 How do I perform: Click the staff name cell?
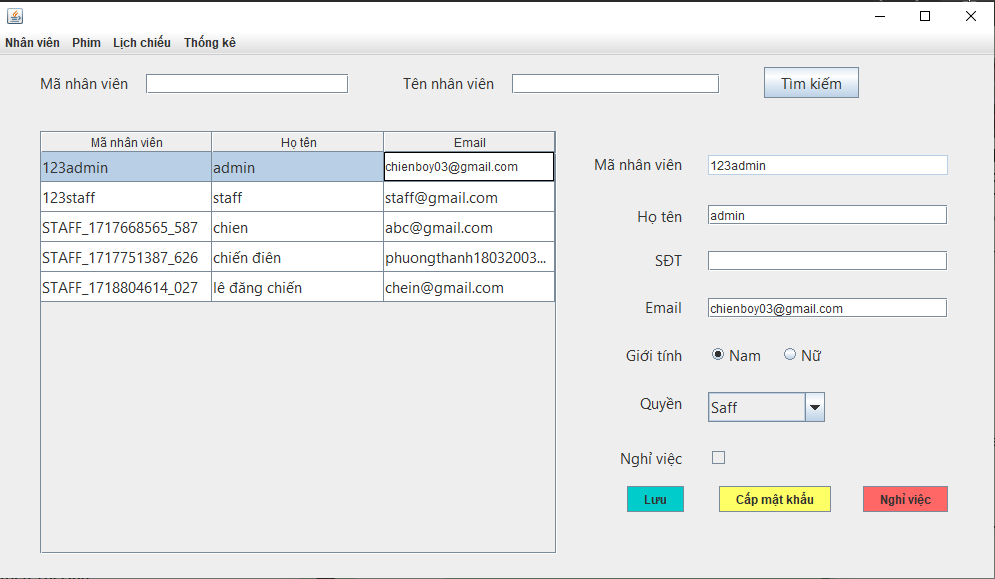coord(298,197)
